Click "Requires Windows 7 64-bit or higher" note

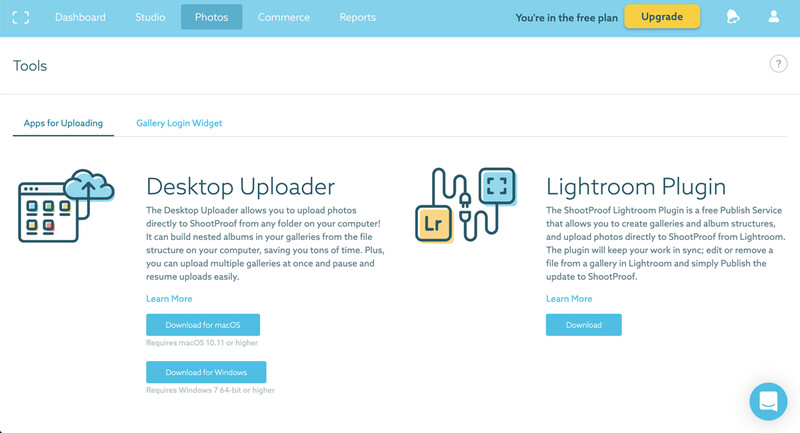tap(210, 390)
